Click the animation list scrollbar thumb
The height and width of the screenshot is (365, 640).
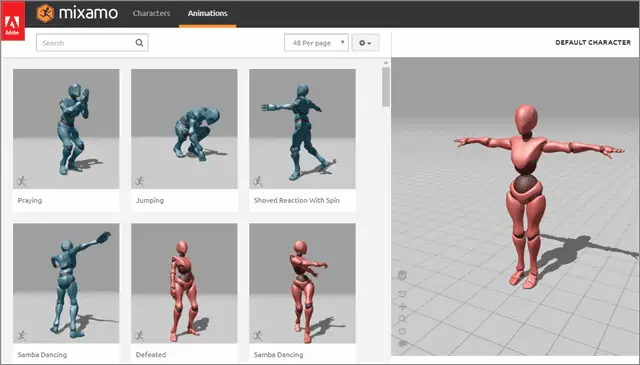point(386,87)
